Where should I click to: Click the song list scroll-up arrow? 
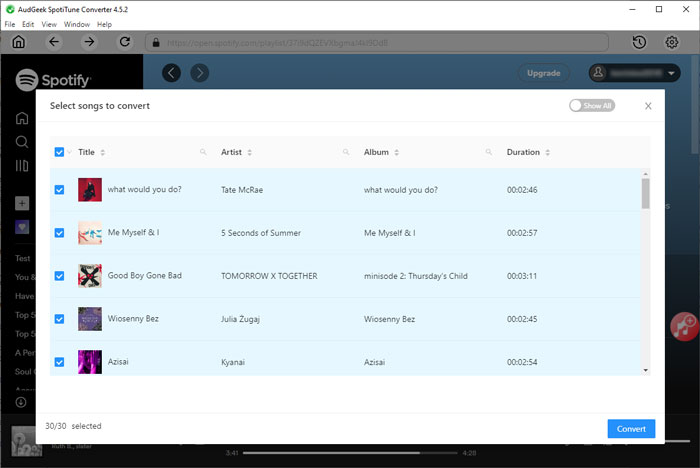click(x=646, y=174)
